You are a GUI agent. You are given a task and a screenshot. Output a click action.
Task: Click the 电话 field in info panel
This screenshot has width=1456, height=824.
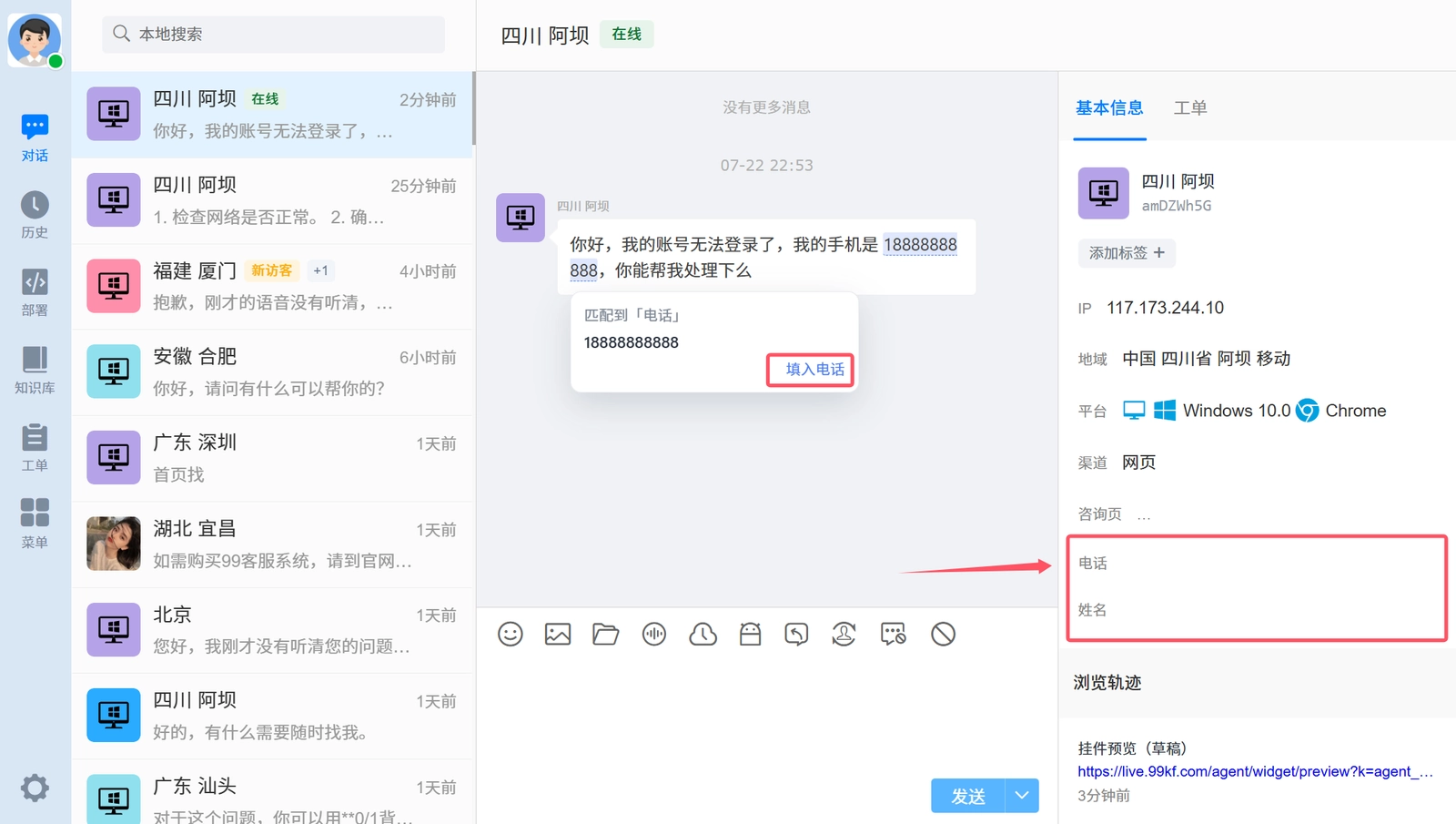click(x=1257, y=564)
